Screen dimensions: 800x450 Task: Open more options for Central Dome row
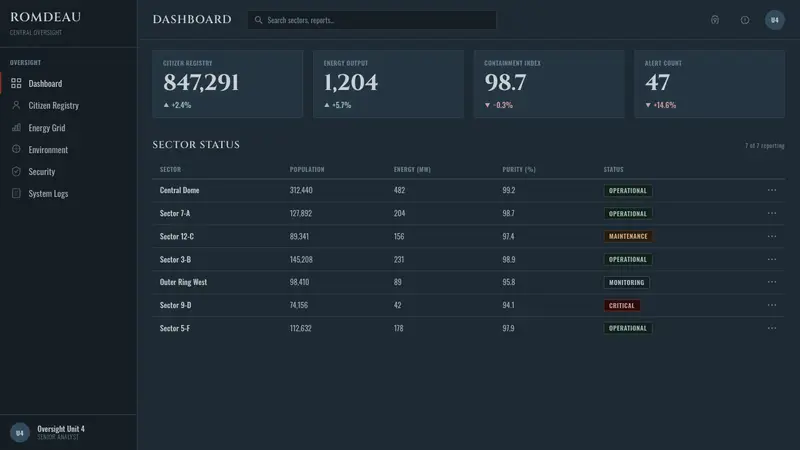772,190
